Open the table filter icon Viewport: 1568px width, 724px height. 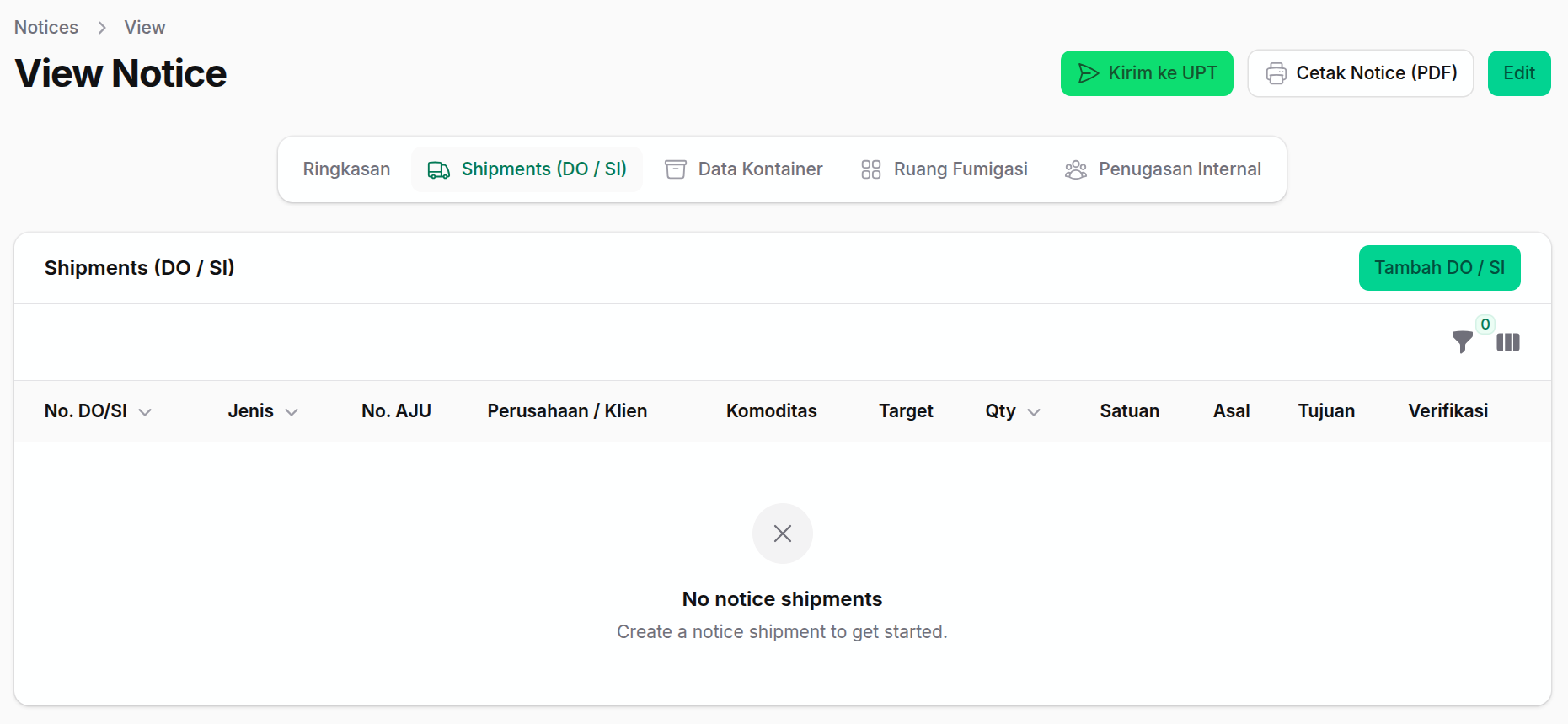tap(1463, 342)
